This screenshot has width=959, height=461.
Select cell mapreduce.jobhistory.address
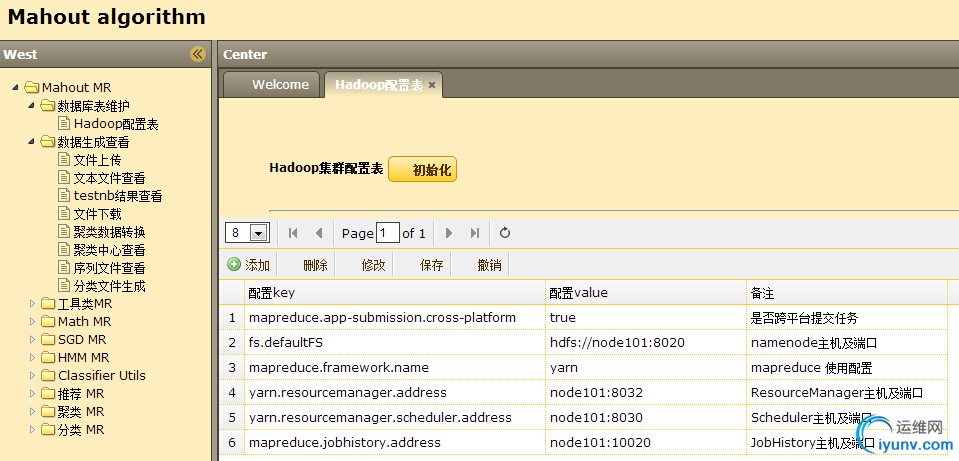394,442
